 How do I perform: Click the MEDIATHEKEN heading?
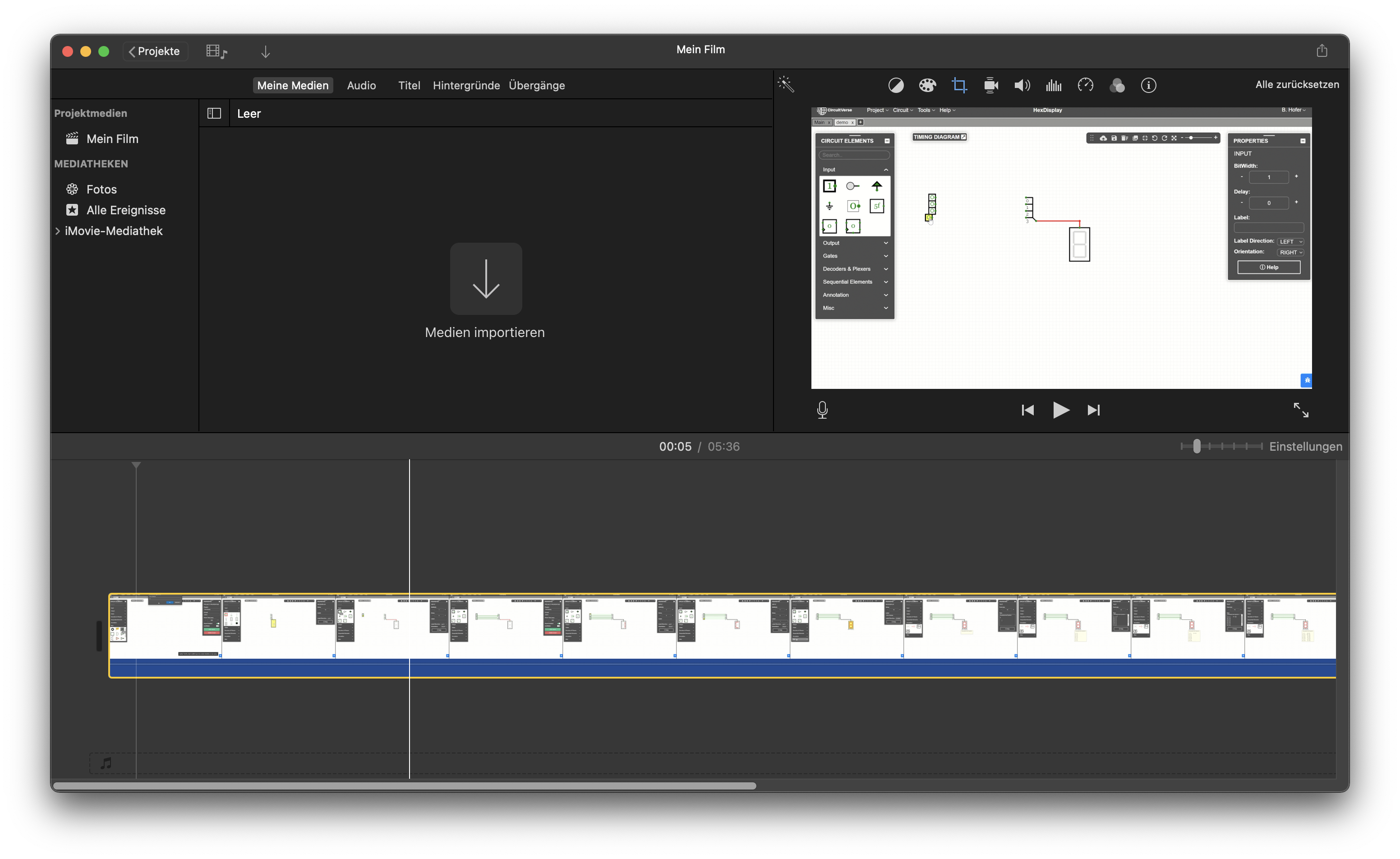click(91, 164)
